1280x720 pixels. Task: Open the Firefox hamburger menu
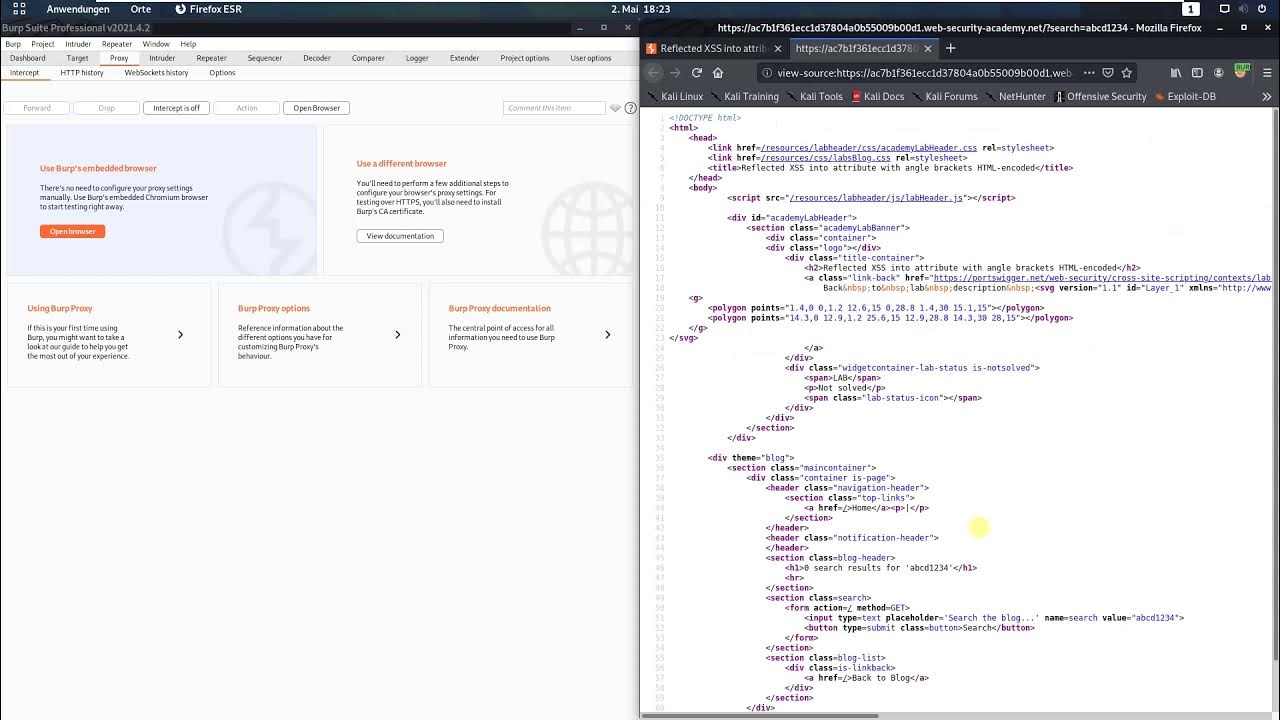1267,72
